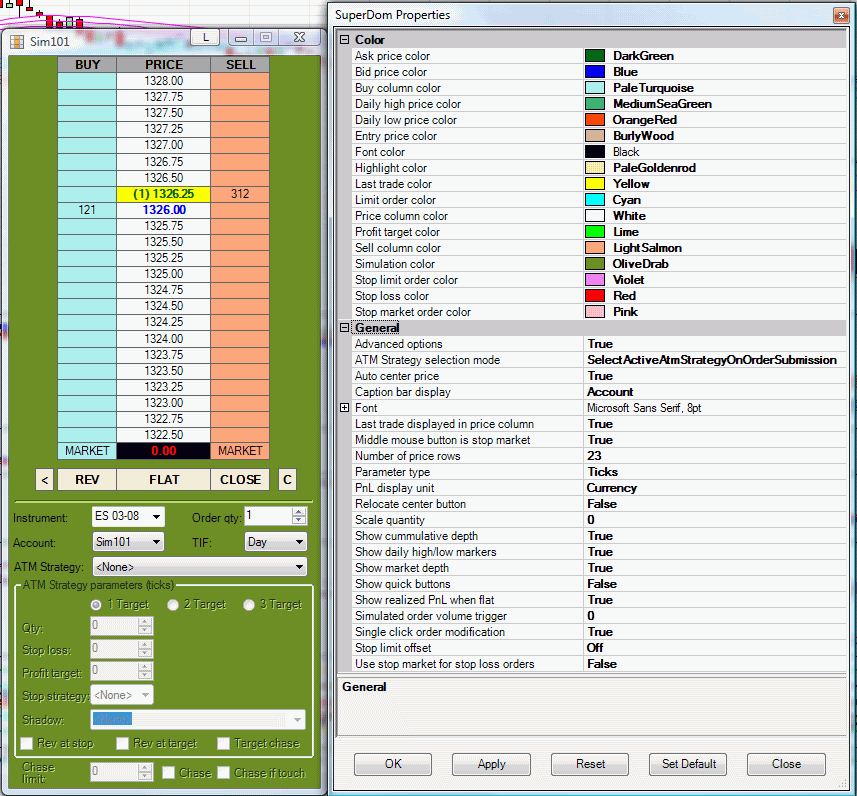Tick the Chase if touch checkbox
Viewport: 857px width, 796px height.
point(223,772)
